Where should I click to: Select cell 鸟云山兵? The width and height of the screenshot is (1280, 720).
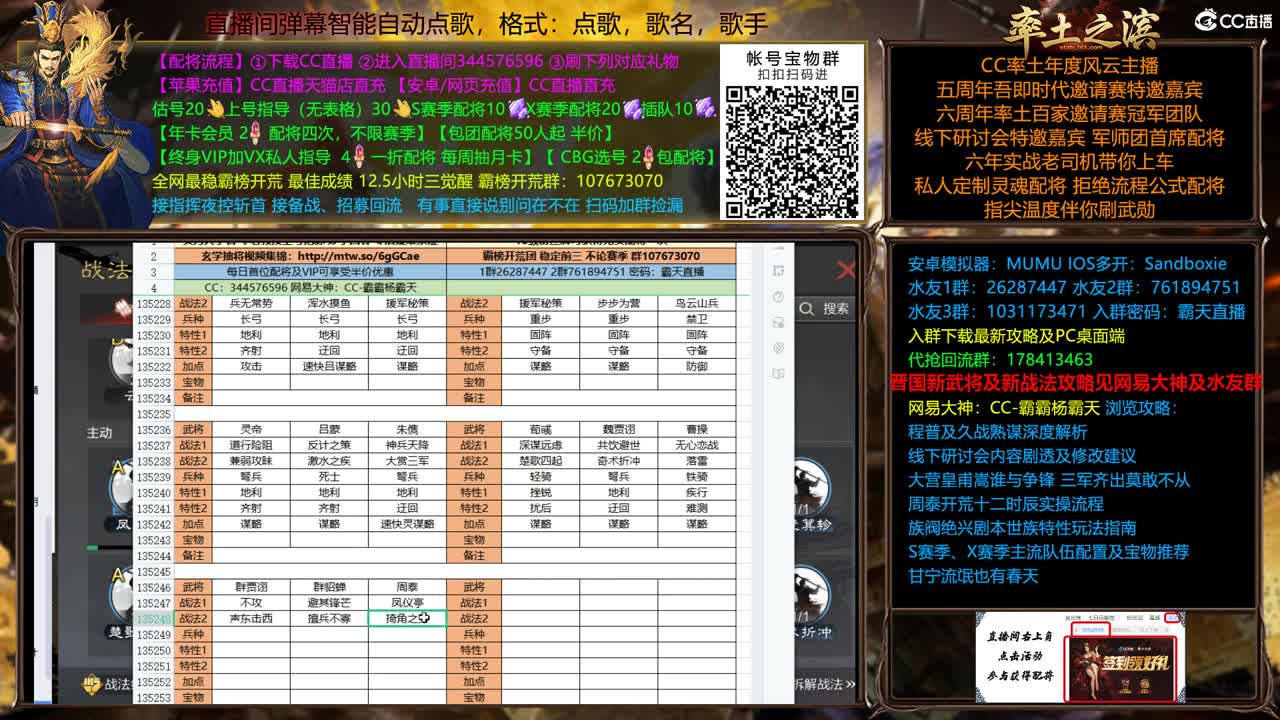(696, 303)
